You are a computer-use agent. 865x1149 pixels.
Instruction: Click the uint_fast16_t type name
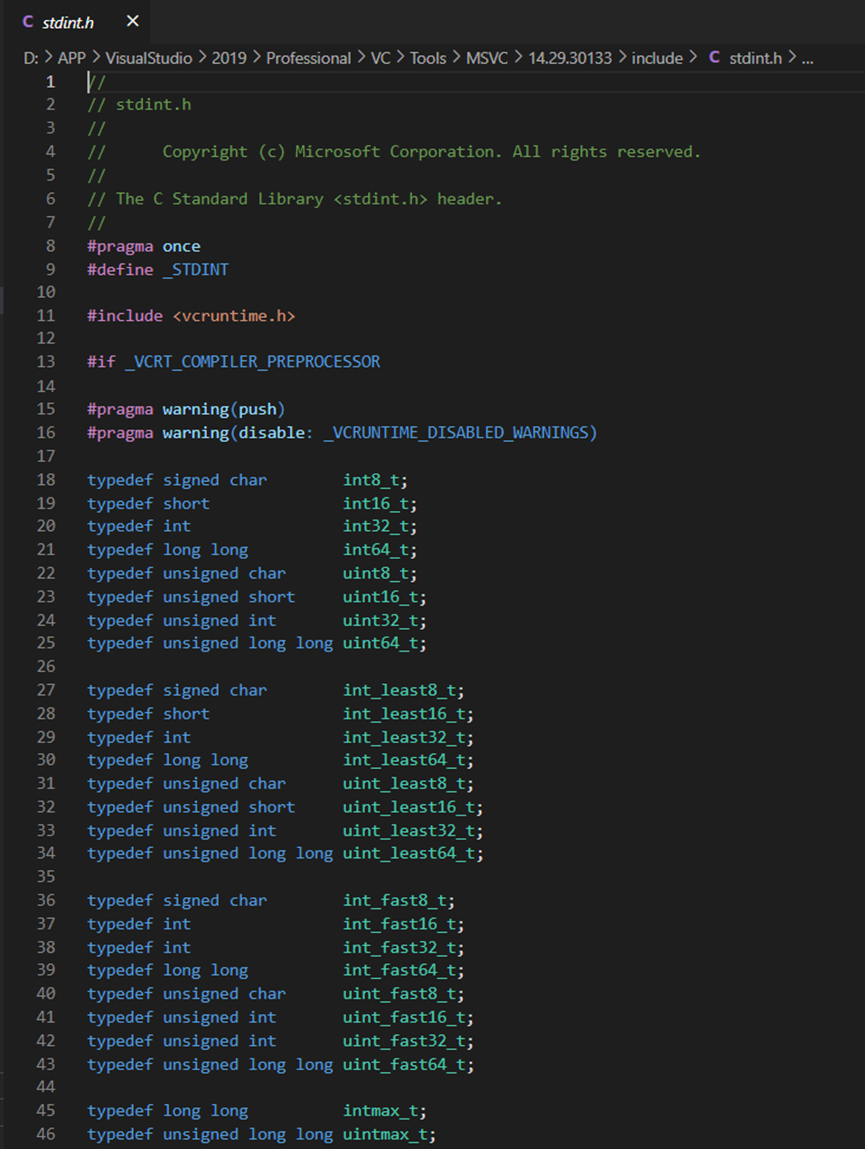pyautogui.click(x=404, y=1017)
